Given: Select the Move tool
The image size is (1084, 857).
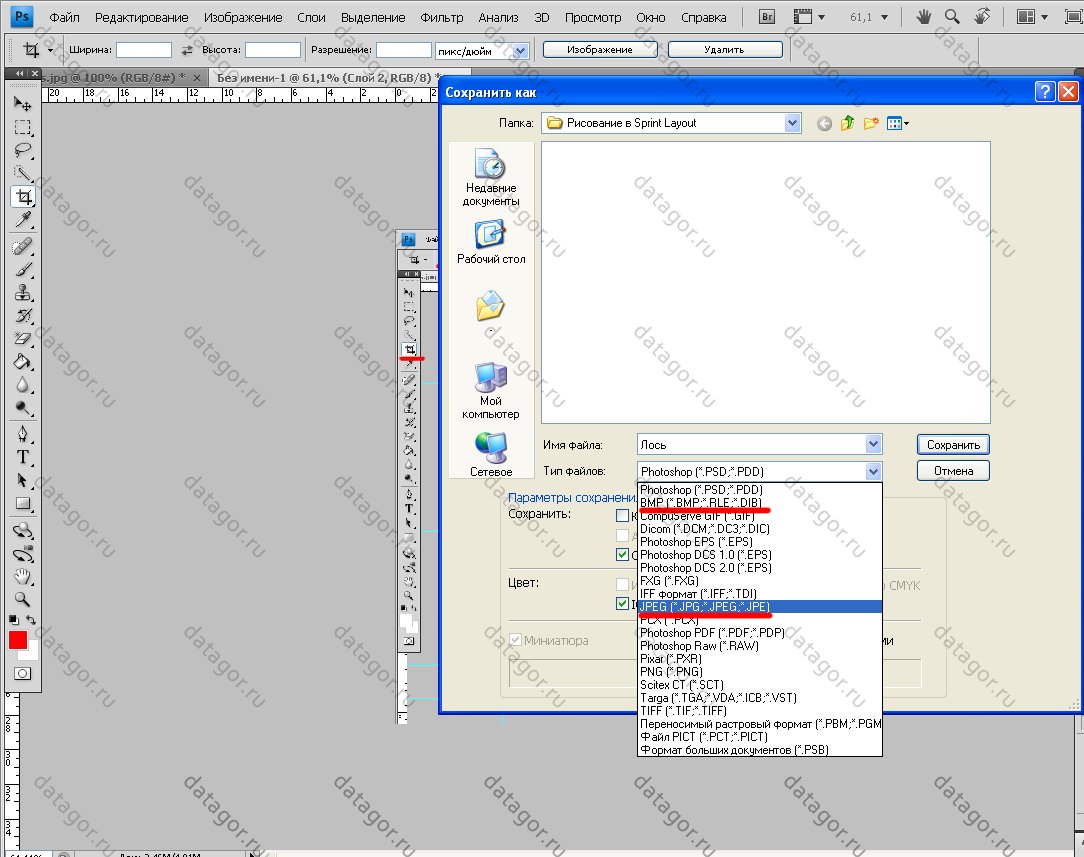Looking at the screenshot, I should coord(23,104).
